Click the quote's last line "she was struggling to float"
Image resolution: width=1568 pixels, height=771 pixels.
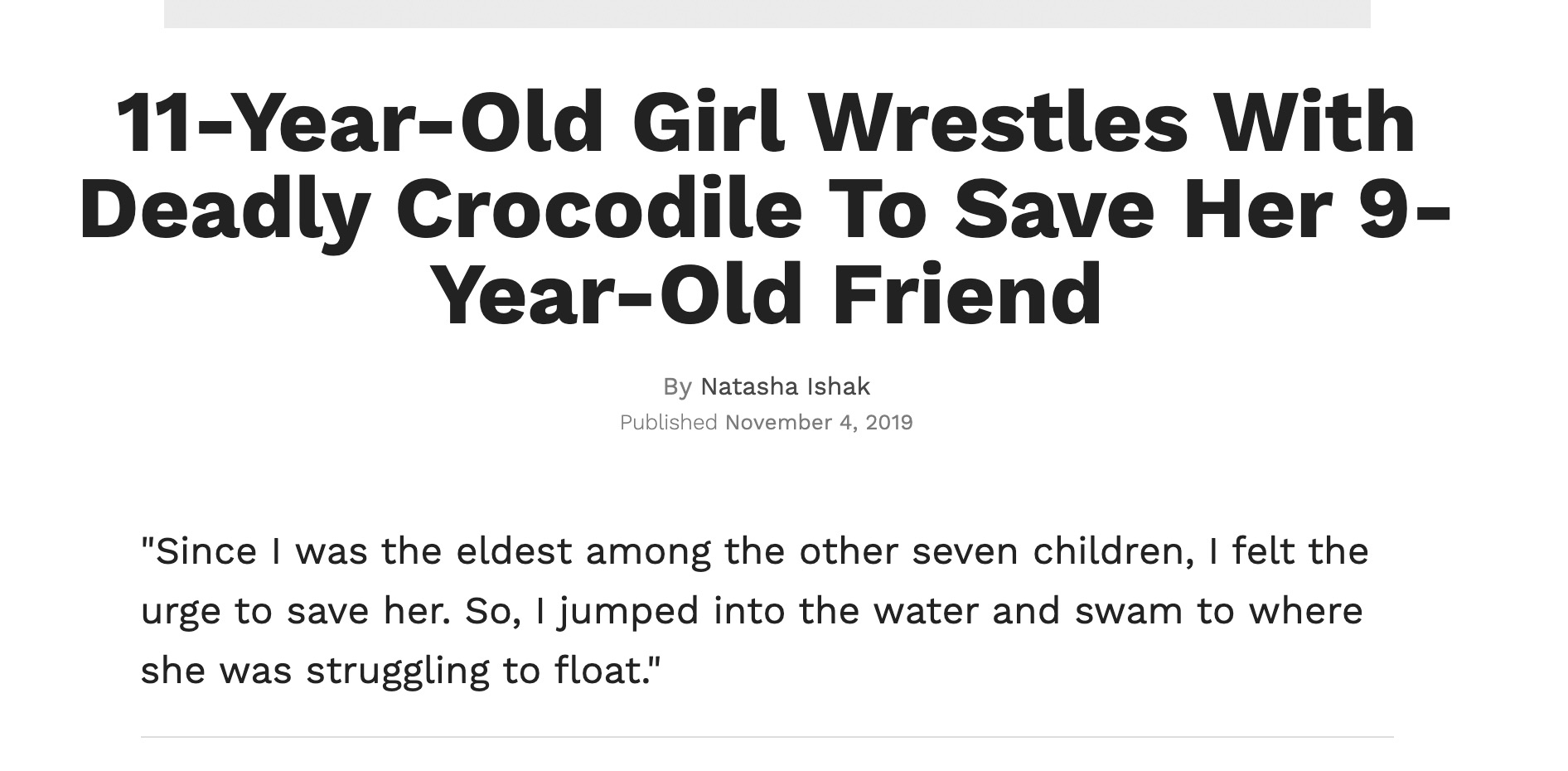point(402,671)
